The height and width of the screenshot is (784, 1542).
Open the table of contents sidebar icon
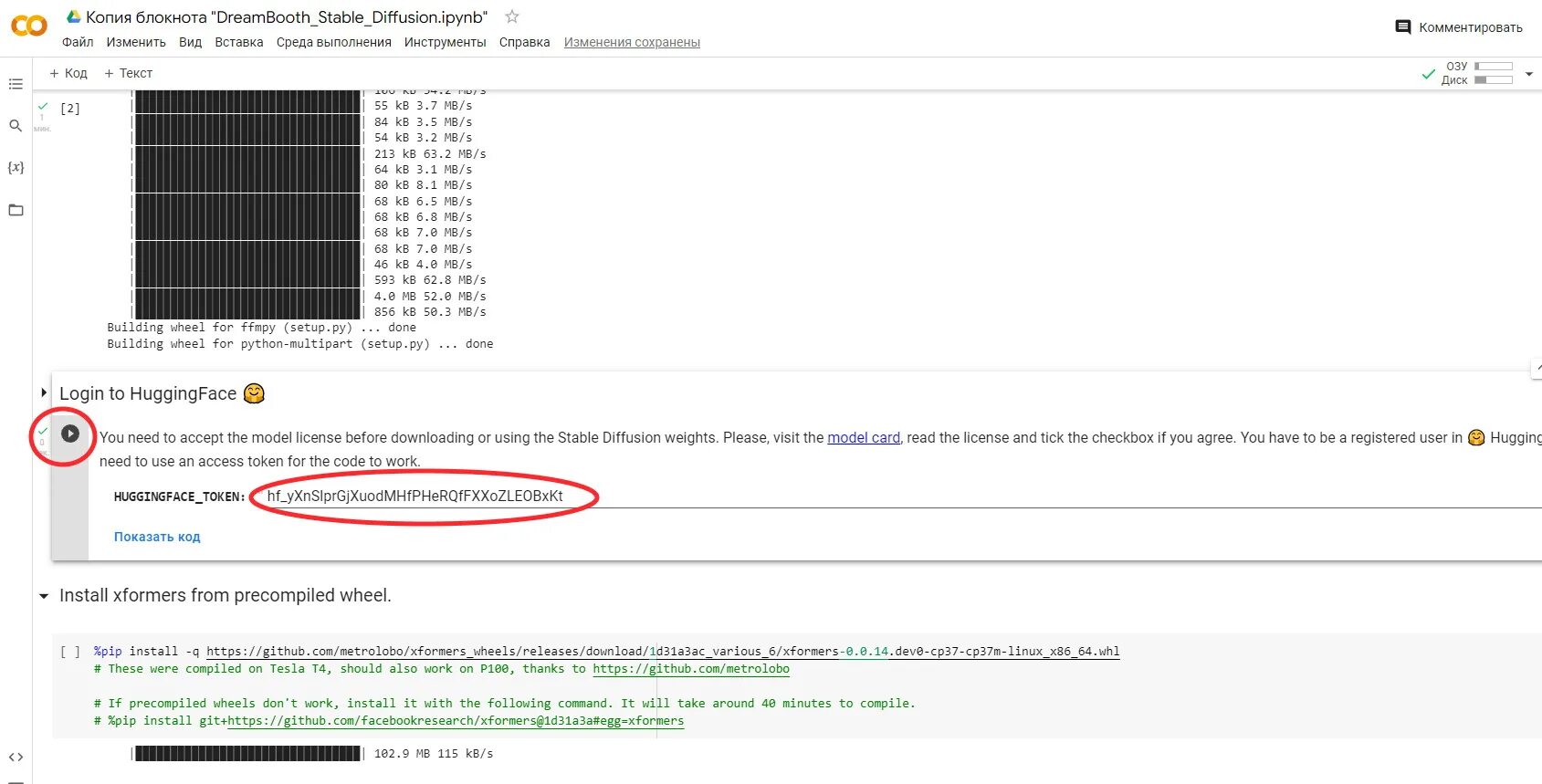[16, 84]
